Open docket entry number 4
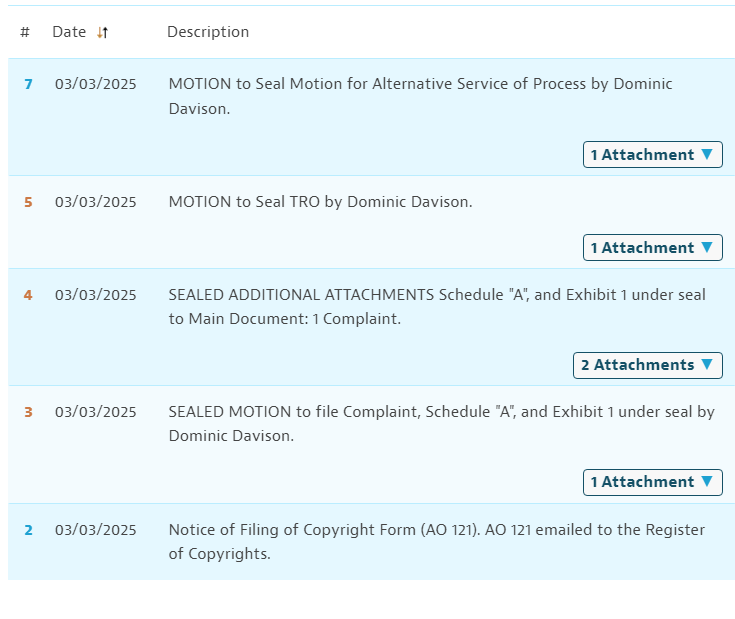 pos(28,295)
